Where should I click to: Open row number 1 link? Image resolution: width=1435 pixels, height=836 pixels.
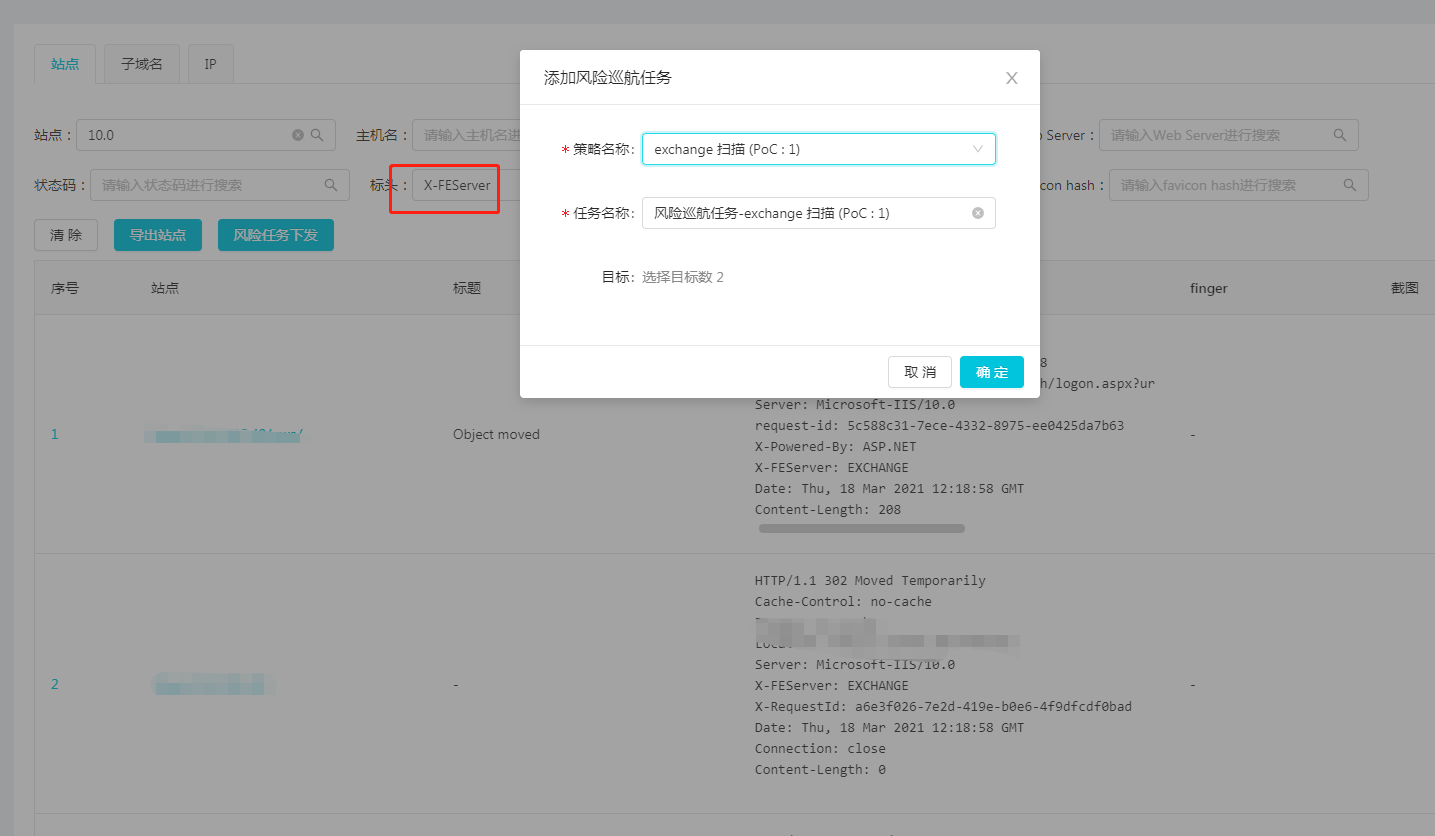(x=55, y=434)
